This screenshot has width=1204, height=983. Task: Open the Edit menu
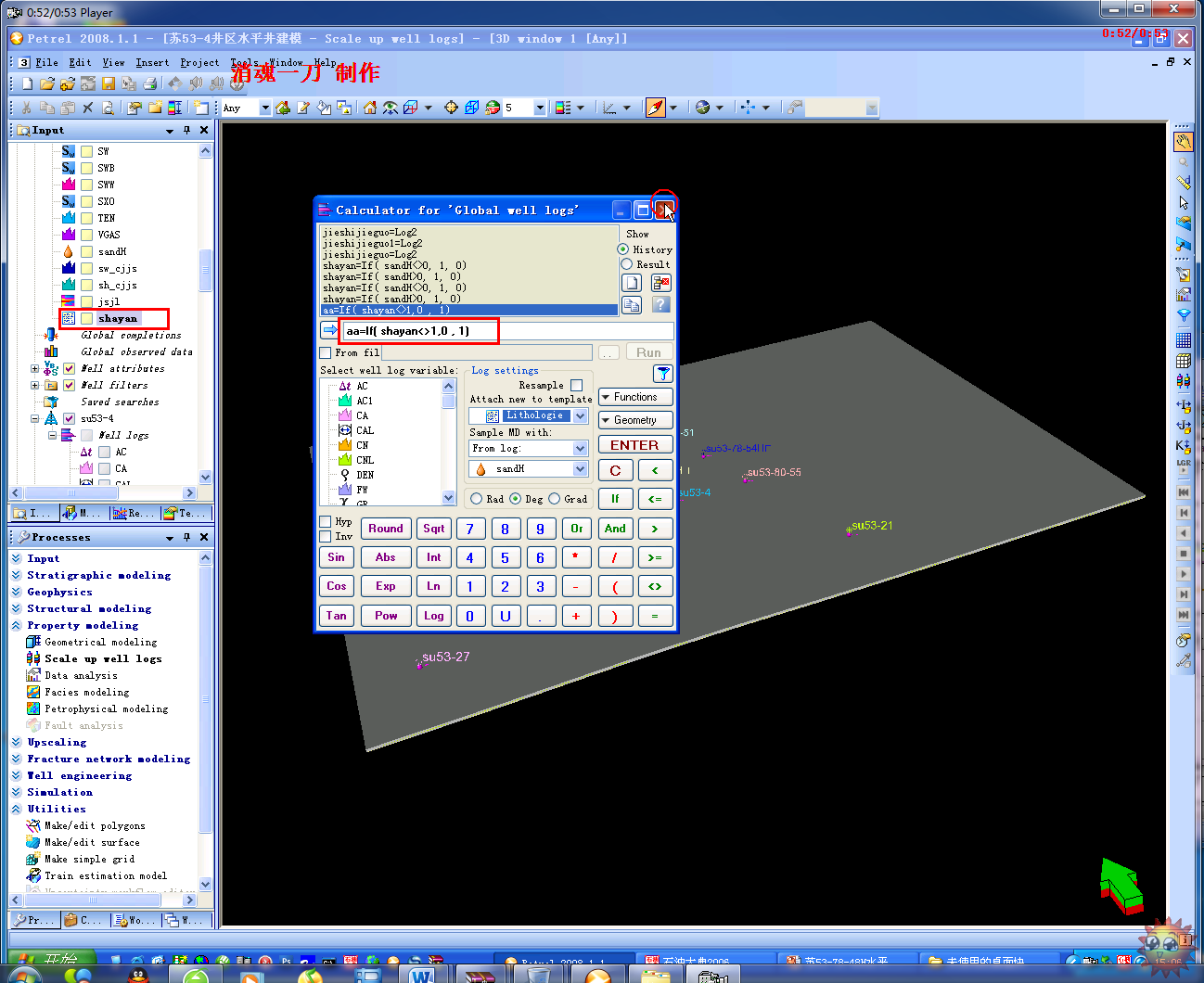click(81, 63)
